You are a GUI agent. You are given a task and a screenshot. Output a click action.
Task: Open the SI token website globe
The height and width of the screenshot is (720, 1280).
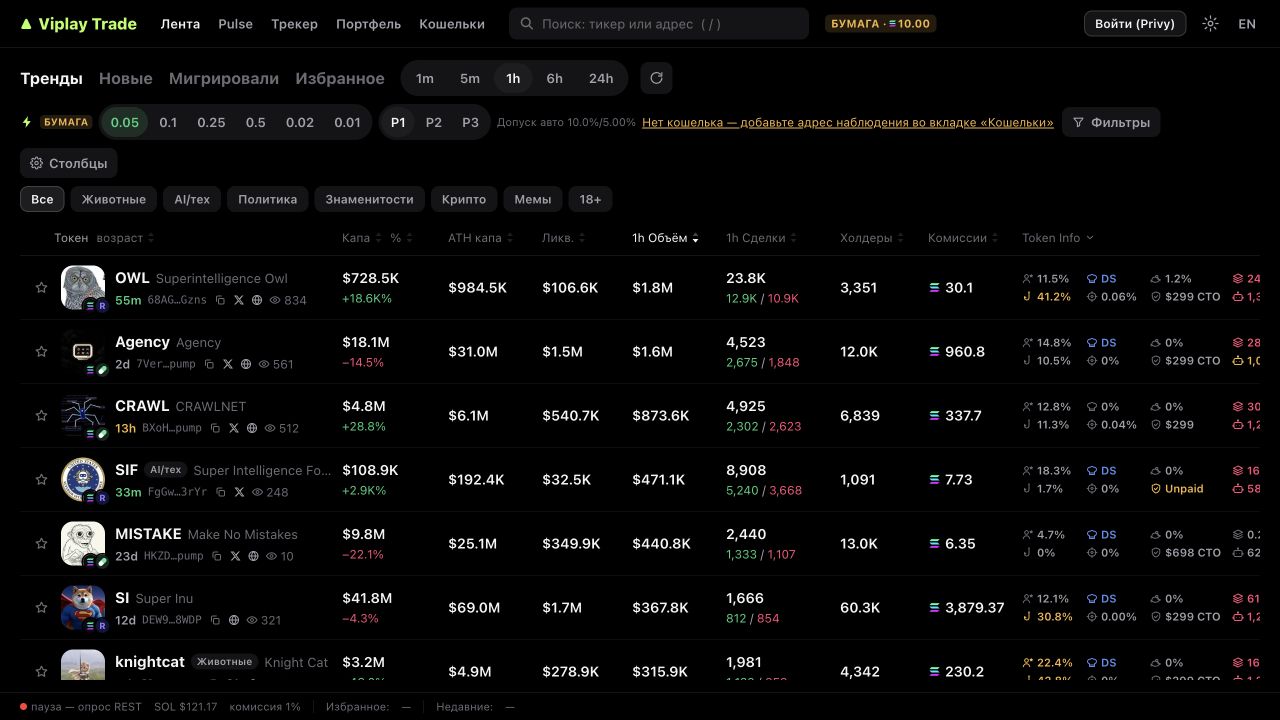click(x=234, y=620)
